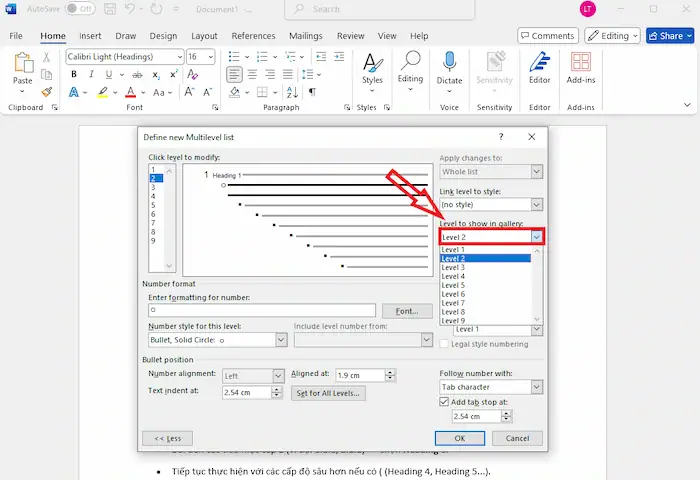This screenshot has width=700, height=480.
Task: Expand the Follow number with dropdown
Action: (537, 387)
